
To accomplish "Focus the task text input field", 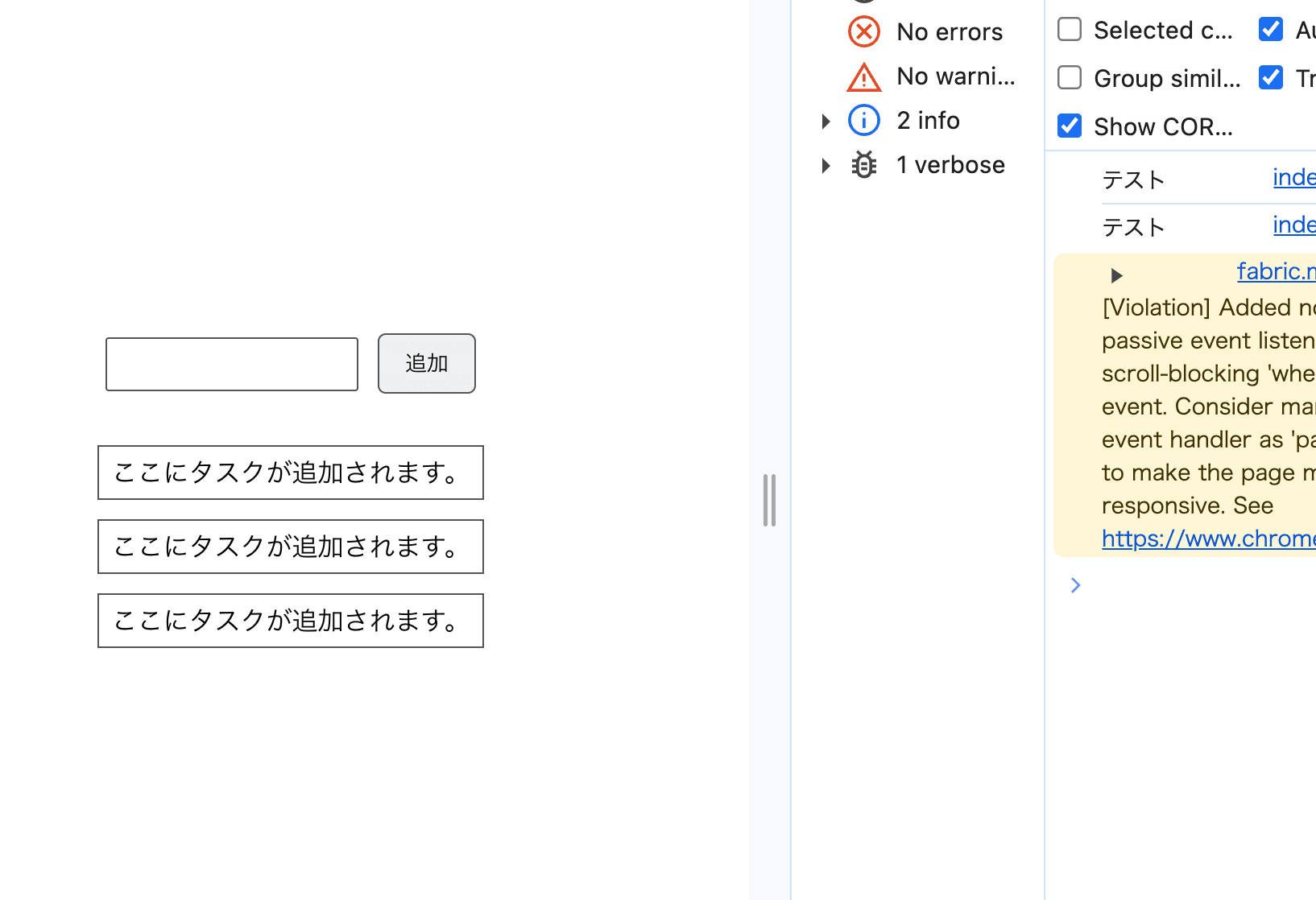I will point(232,365).
